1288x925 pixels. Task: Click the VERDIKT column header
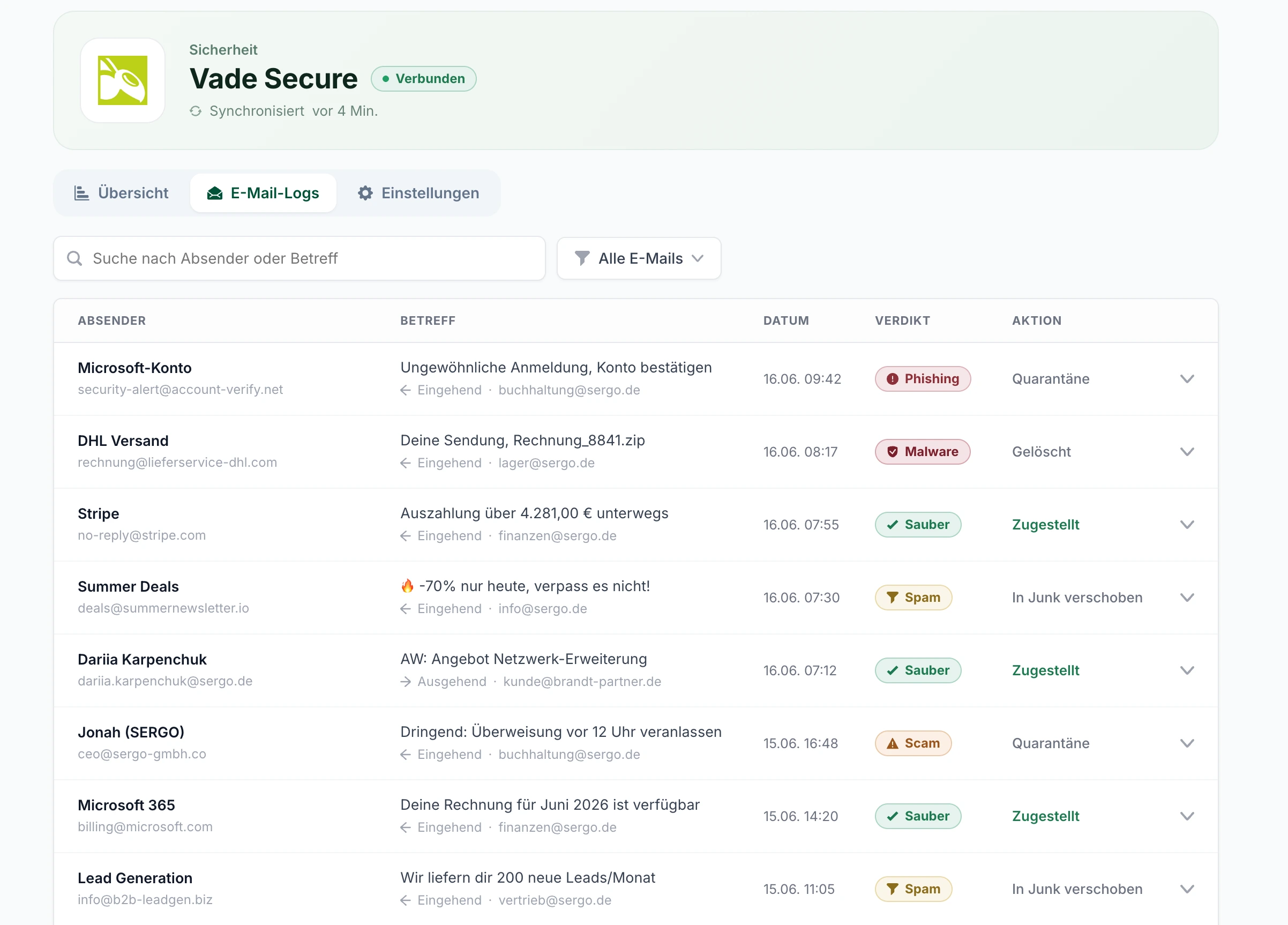[x=902, y=320]
